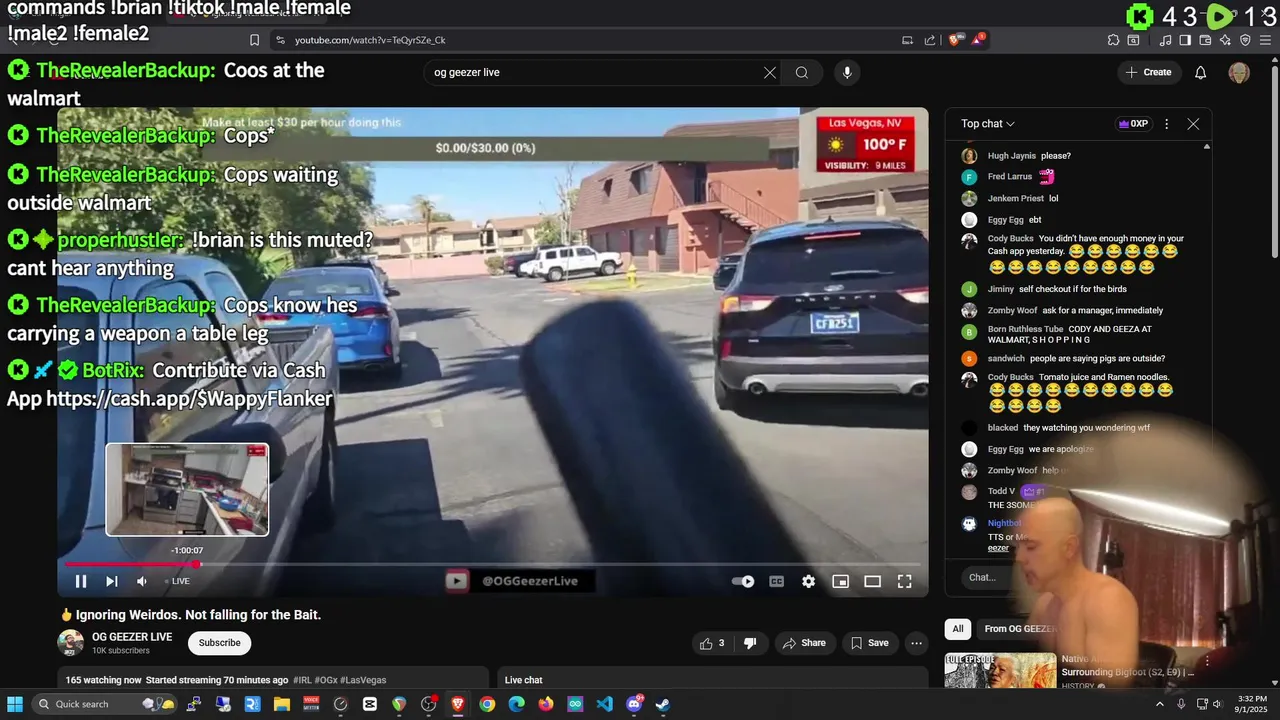Like the video with thumbs up
This screenshot has height=720, width=1280.
pyautogui.click(x=712, y=643)
